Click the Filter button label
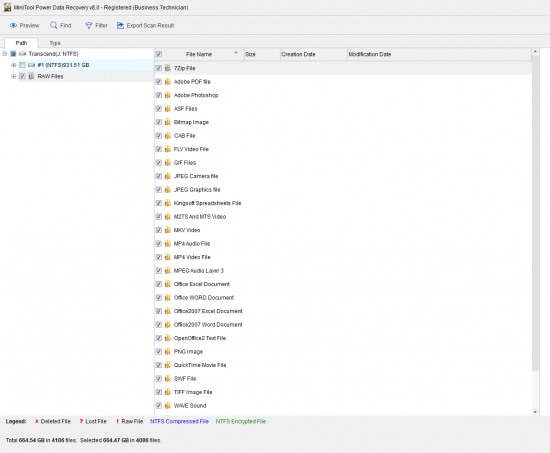Viewport: 550px width, 453px height. pyautogui.click(x=101, y=25)
